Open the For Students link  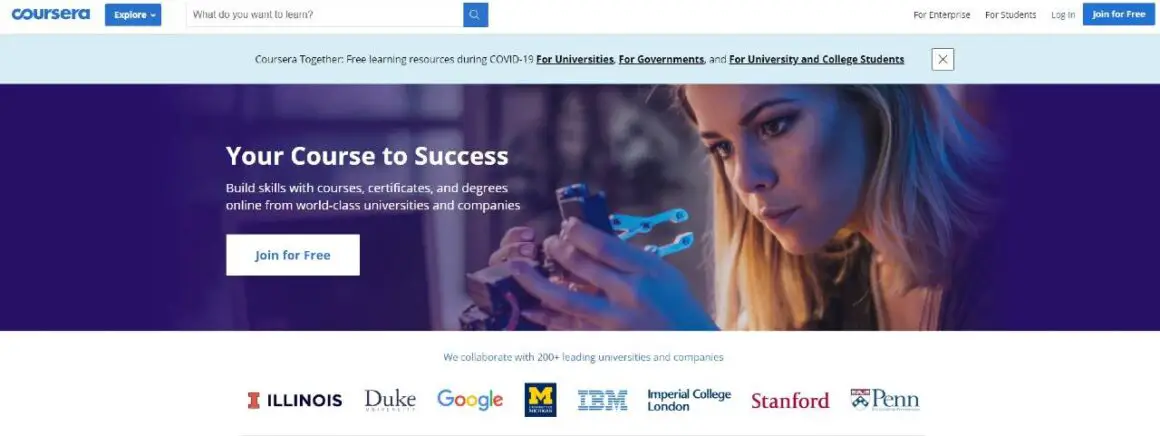pos(1011,15)
